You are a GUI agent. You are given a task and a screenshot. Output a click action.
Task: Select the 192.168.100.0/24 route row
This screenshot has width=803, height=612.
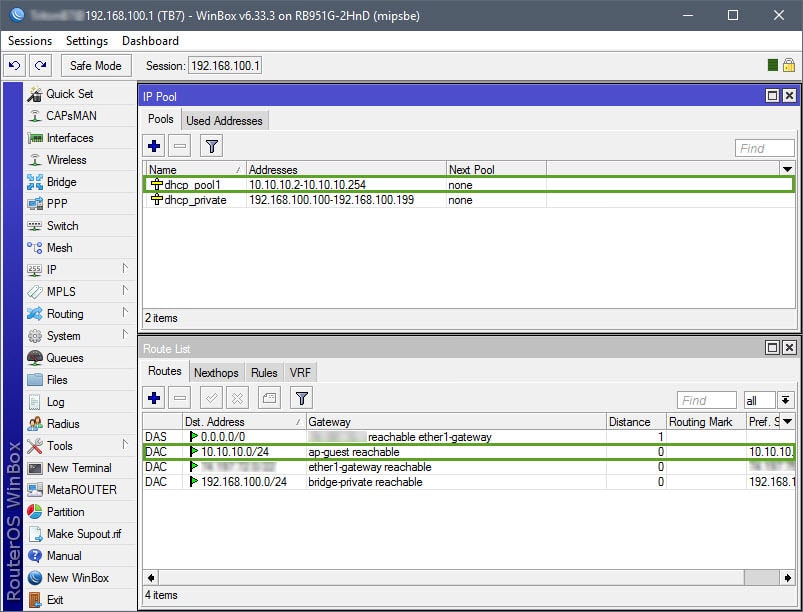468,482
